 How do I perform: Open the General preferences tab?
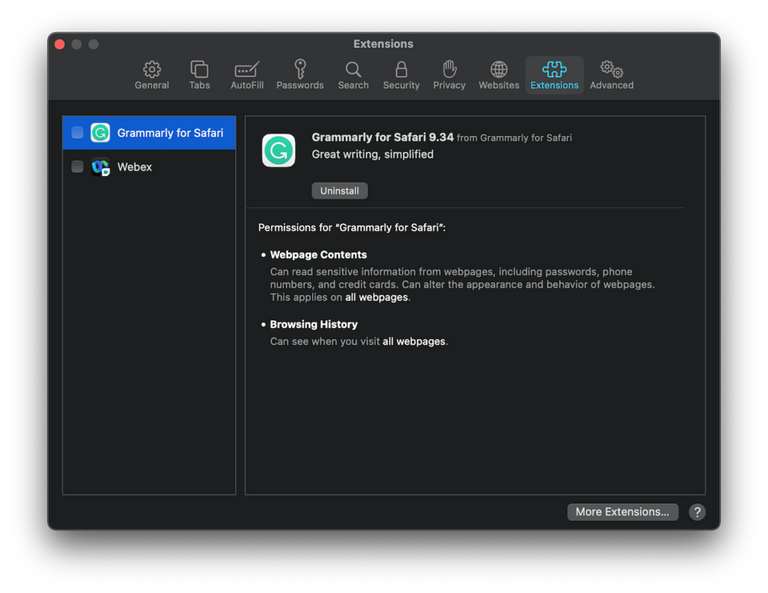(152, 75)
